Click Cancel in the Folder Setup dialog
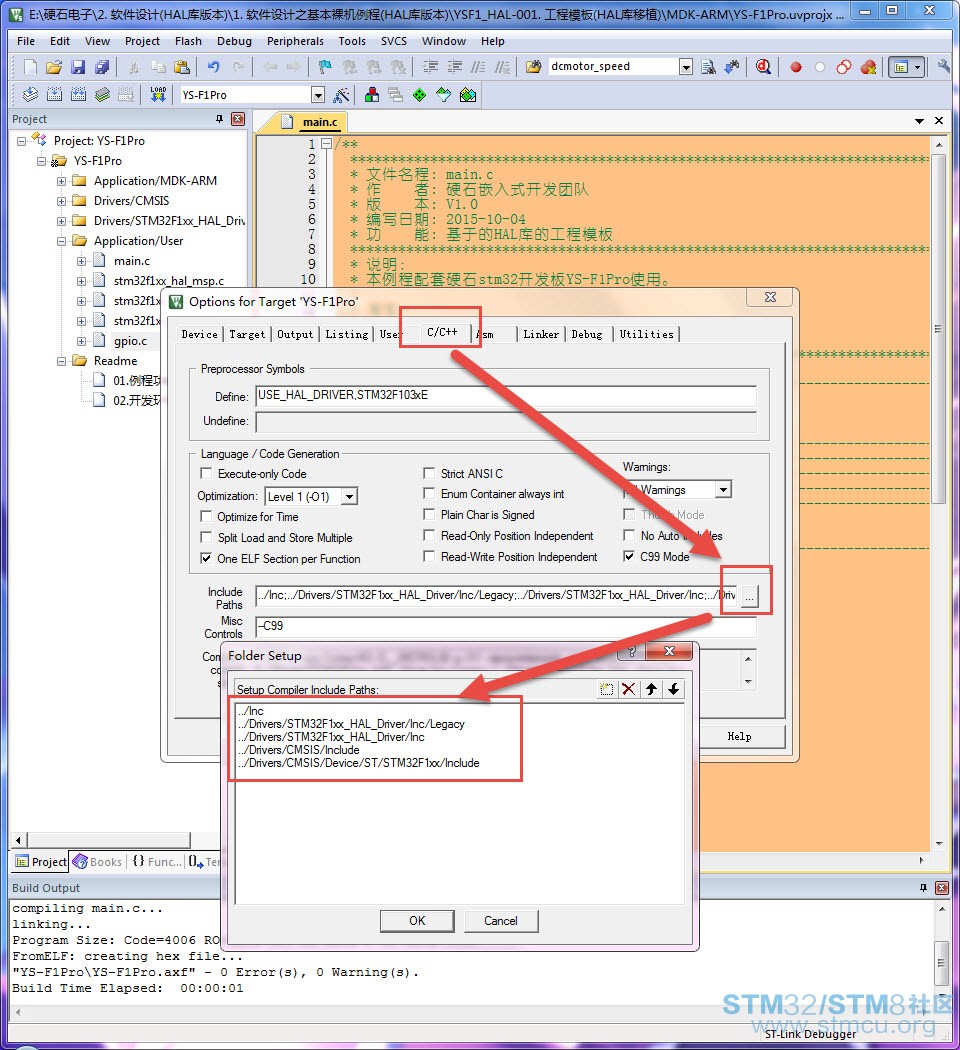 (x=501, y=921)
